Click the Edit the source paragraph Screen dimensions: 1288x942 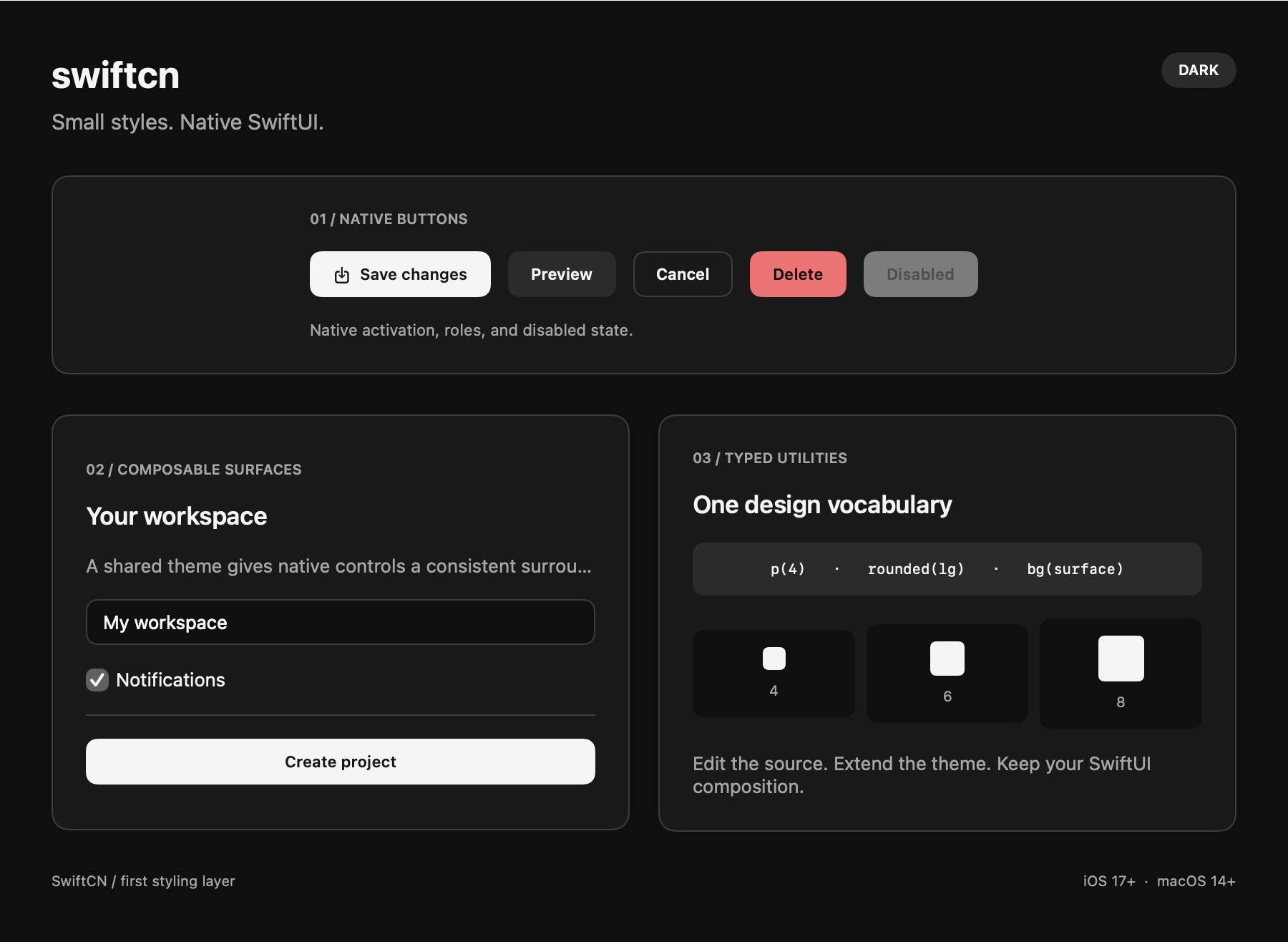point(922,775)
